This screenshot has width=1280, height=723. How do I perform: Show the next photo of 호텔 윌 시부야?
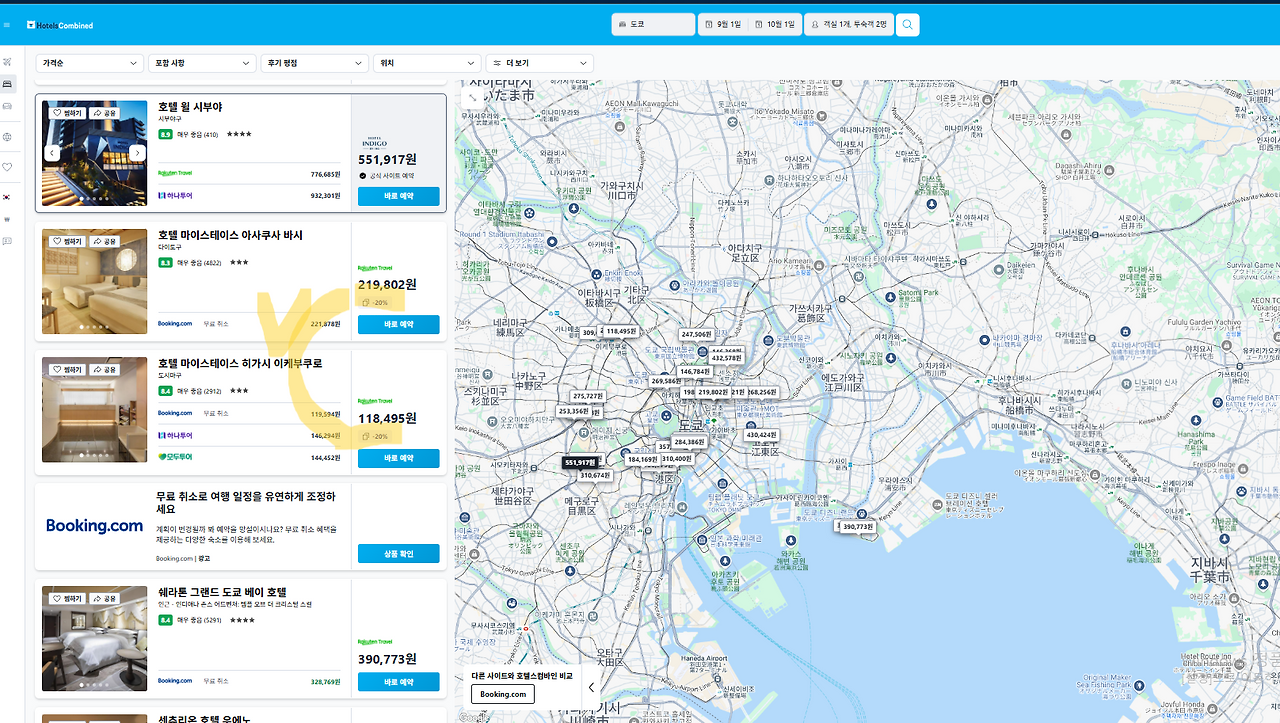(x=138, y=153)
